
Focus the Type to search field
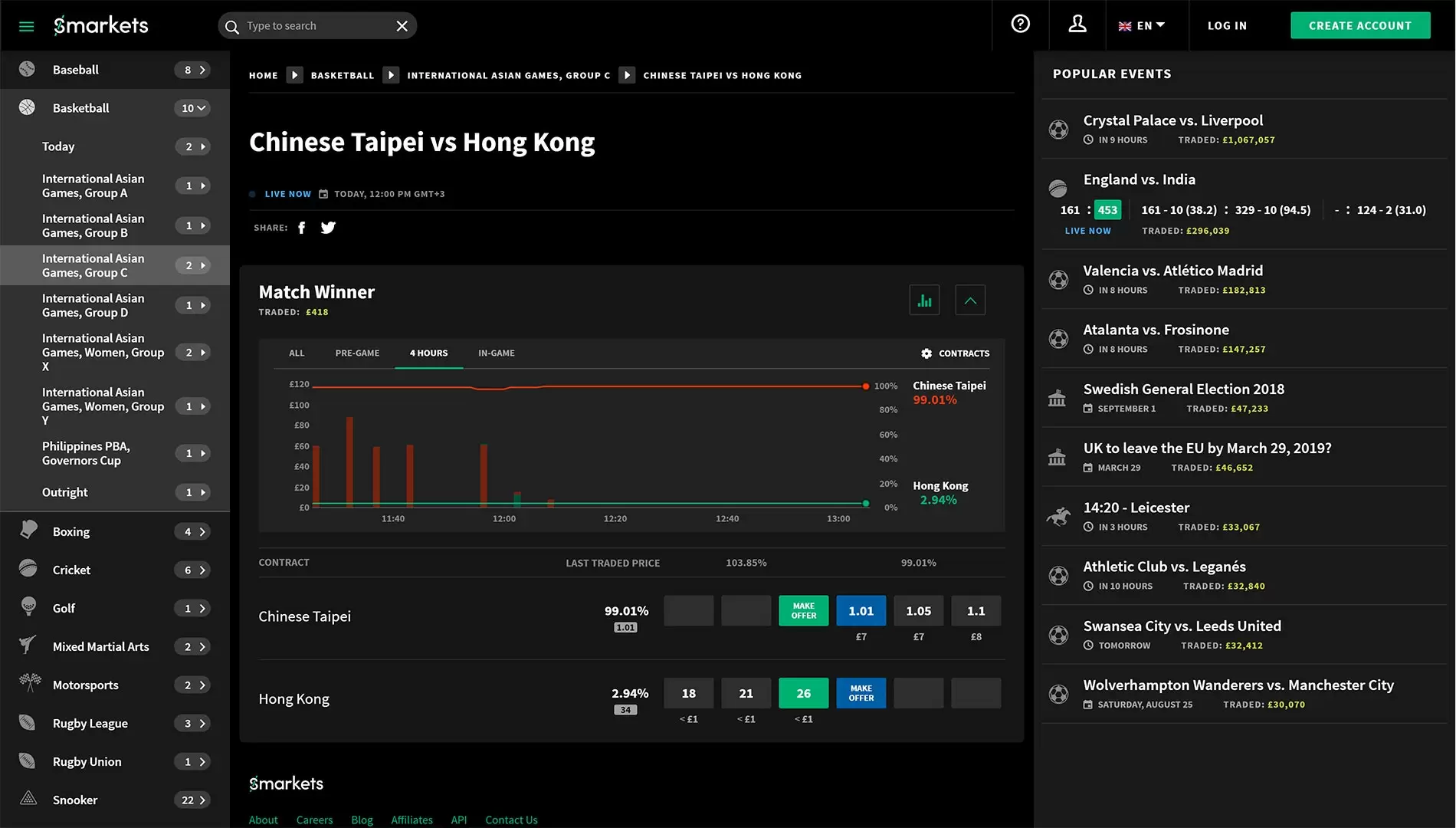[x=316, y=26]
